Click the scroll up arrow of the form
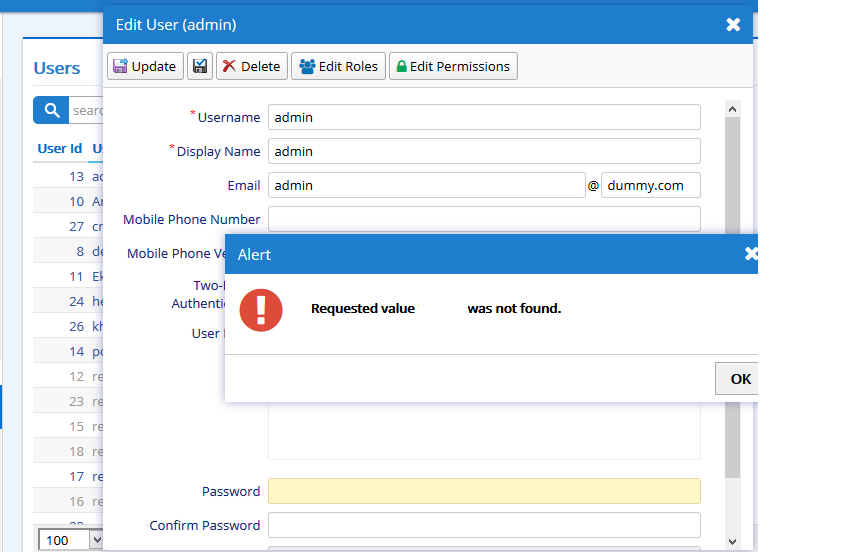 pyautogui.click(x=733, y=109)
